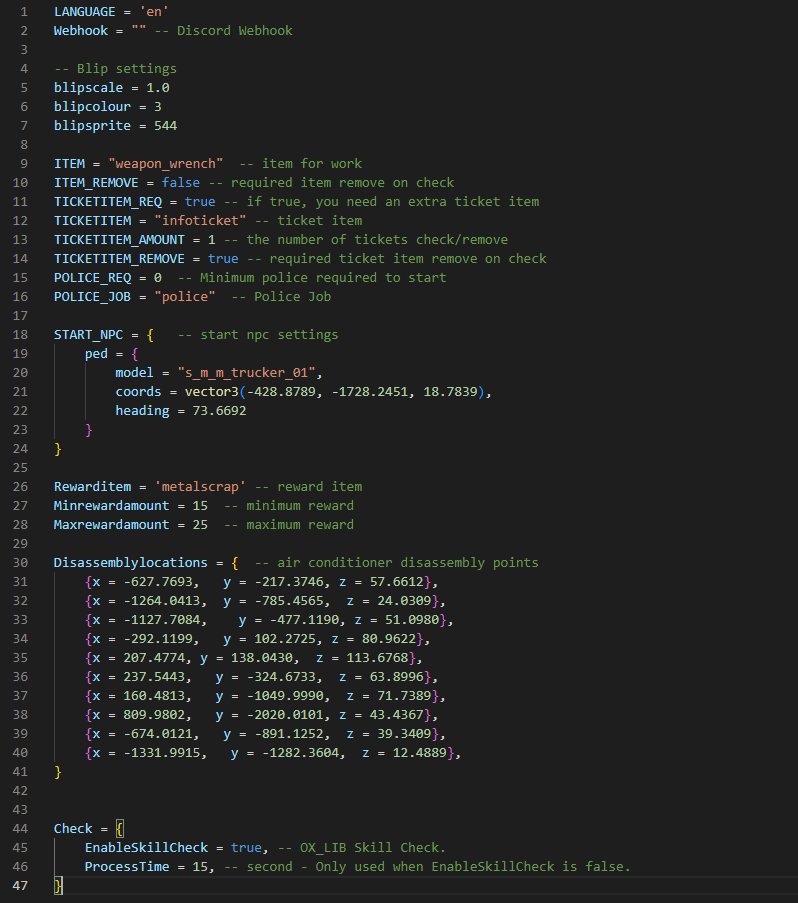798x903 pixels.
Task: Click the value -477.1190 on line 33
Action: tap(304, 620)
